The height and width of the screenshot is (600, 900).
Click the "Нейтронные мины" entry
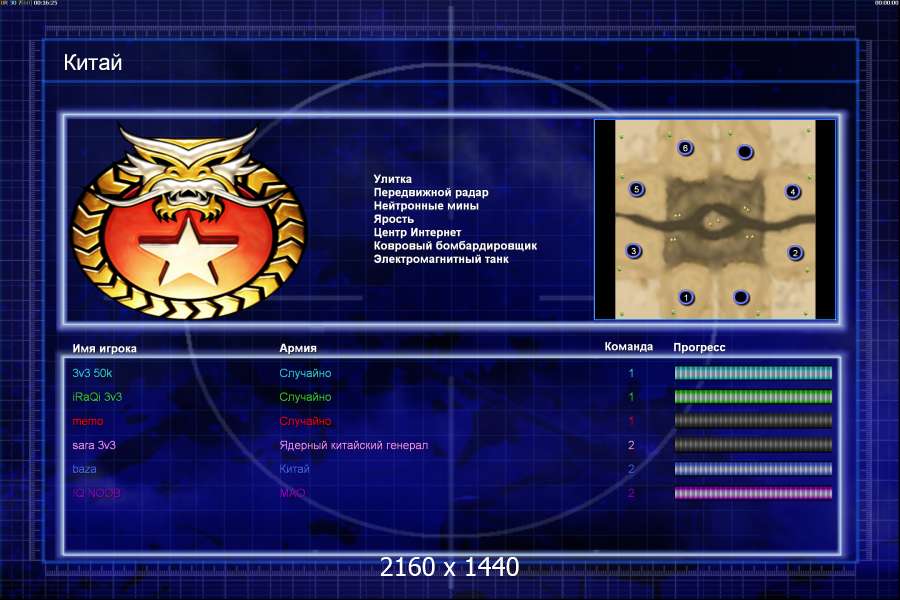tap(426, 206)
